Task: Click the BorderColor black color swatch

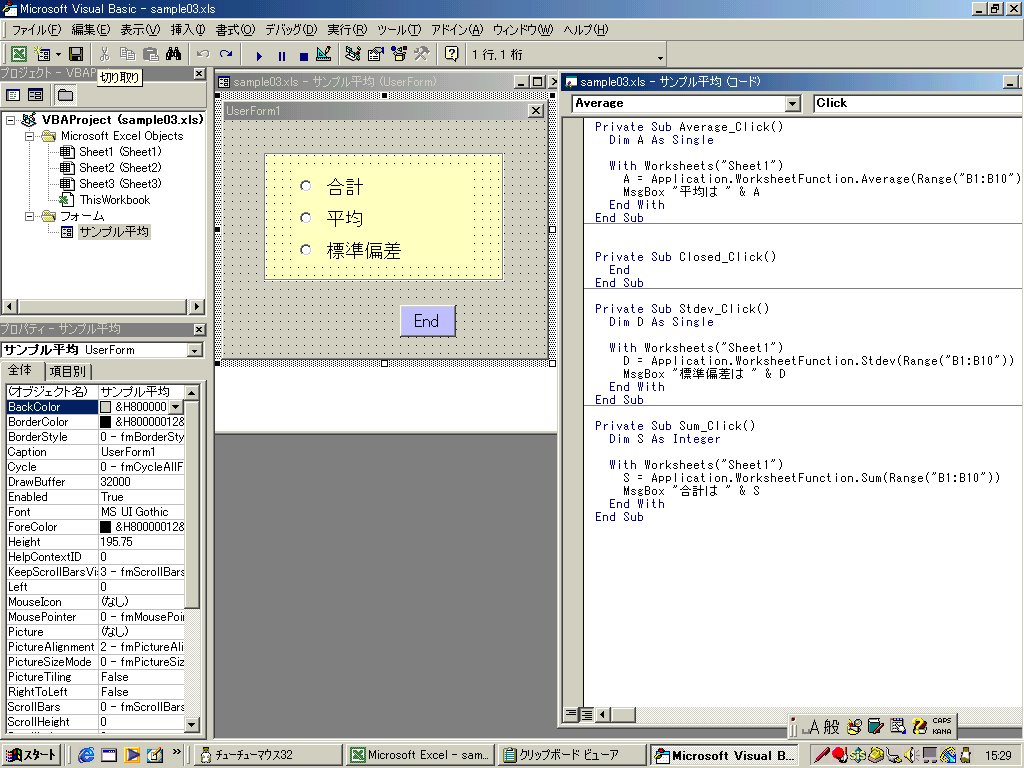Action: tap(106, 422)
